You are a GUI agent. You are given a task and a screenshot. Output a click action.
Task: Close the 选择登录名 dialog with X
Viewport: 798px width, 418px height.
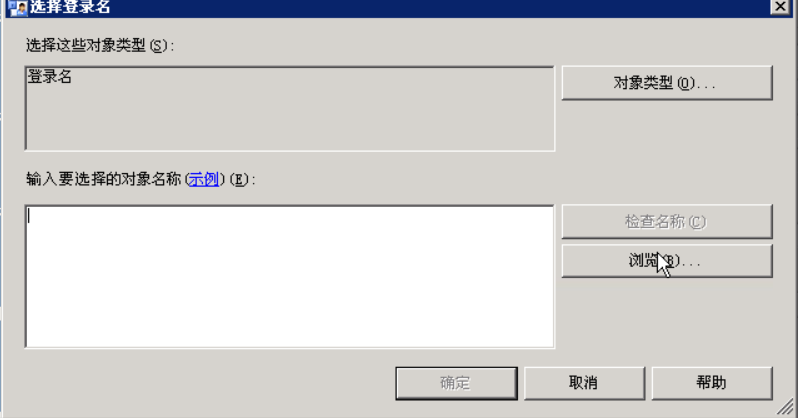779,7
